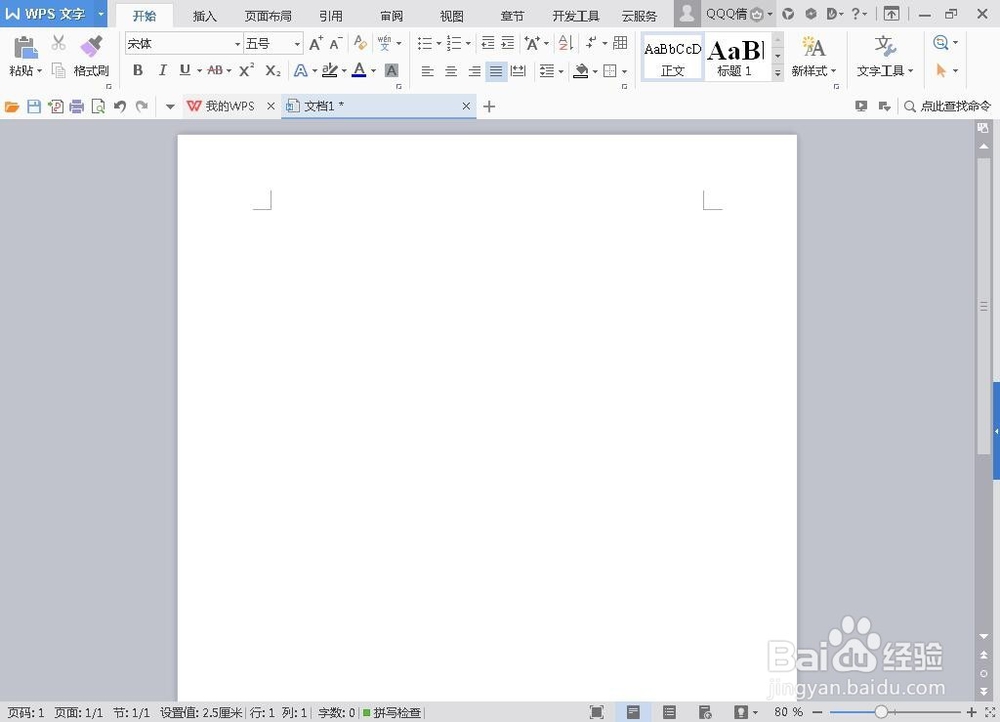Image resolution: width=1000 pixels, height=722 pixels.
Task: Switch to the 插入 ribbon tab
Action: click(205, 16)
